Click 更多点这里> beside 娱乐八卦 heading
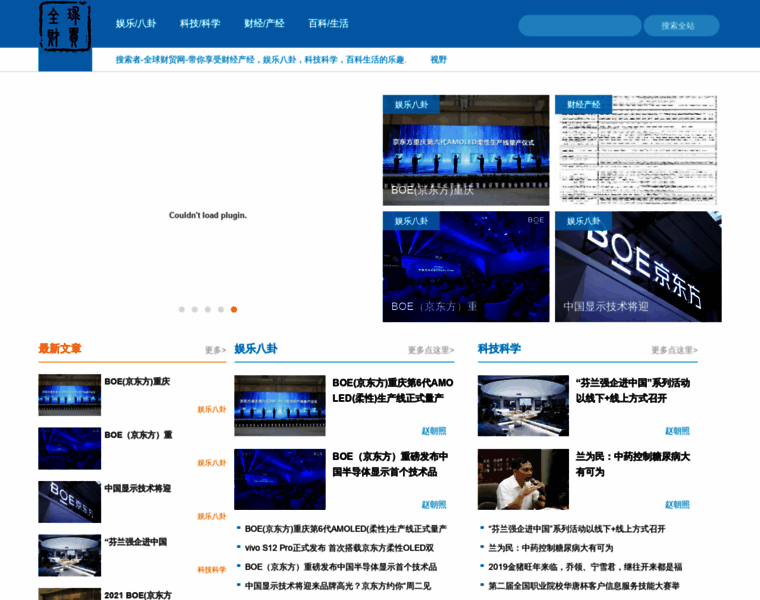The image size is (760, 600). click(x=431, y=349)
